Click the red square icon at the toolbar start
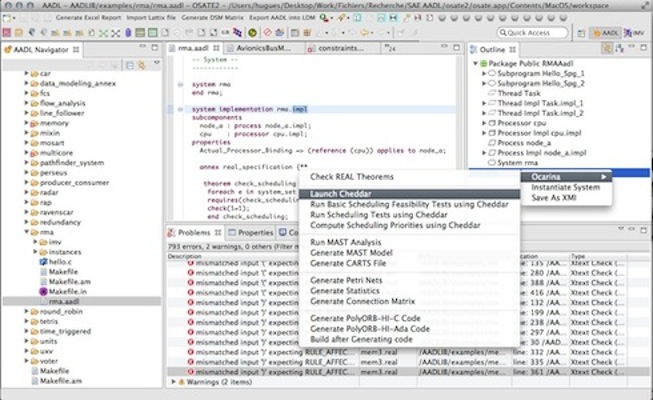653x400 pixels. click(x=7, y=32)
